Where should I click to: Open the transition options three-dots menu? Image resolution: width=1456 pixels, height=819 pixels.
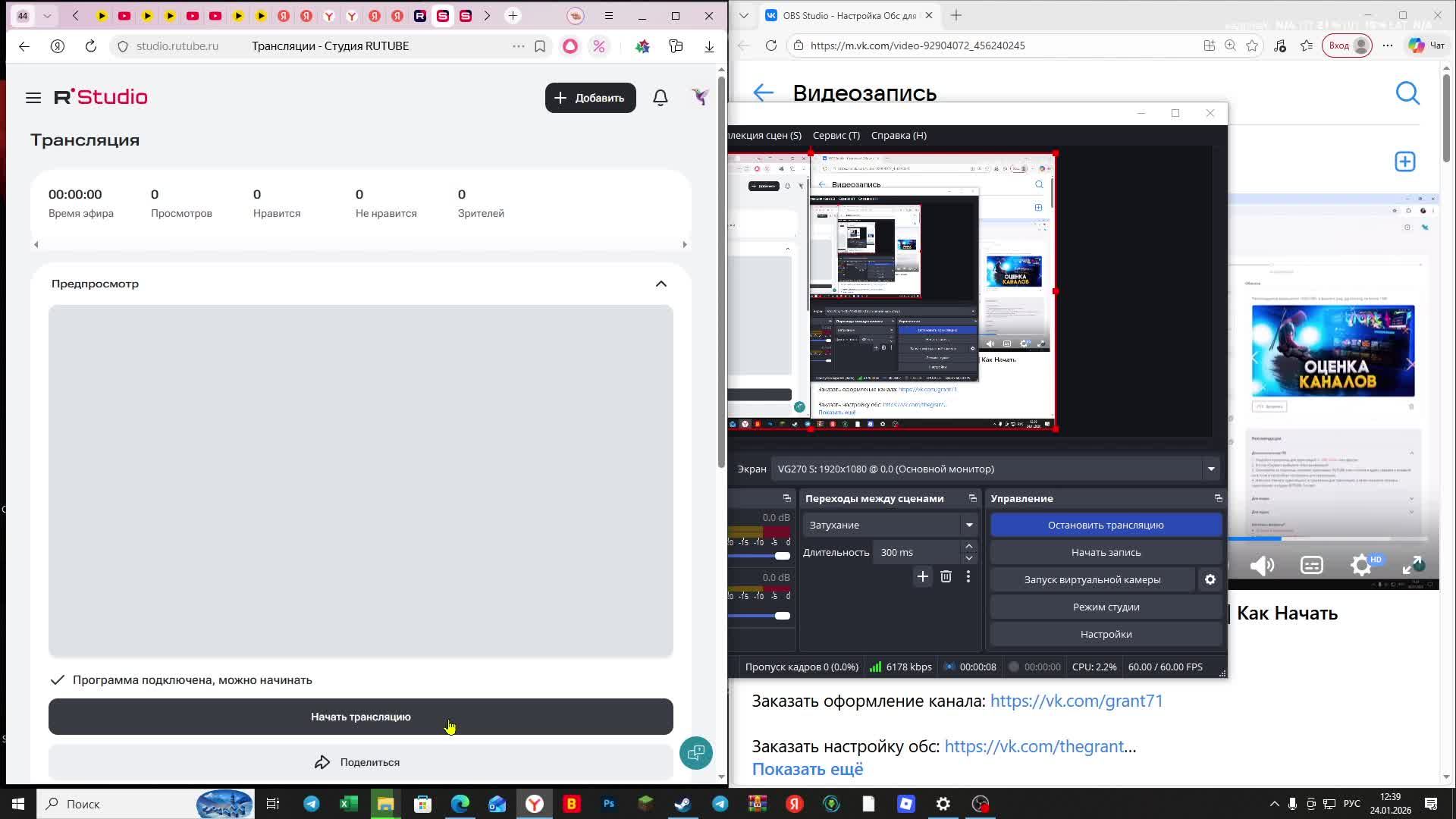(x=968, y=577)
